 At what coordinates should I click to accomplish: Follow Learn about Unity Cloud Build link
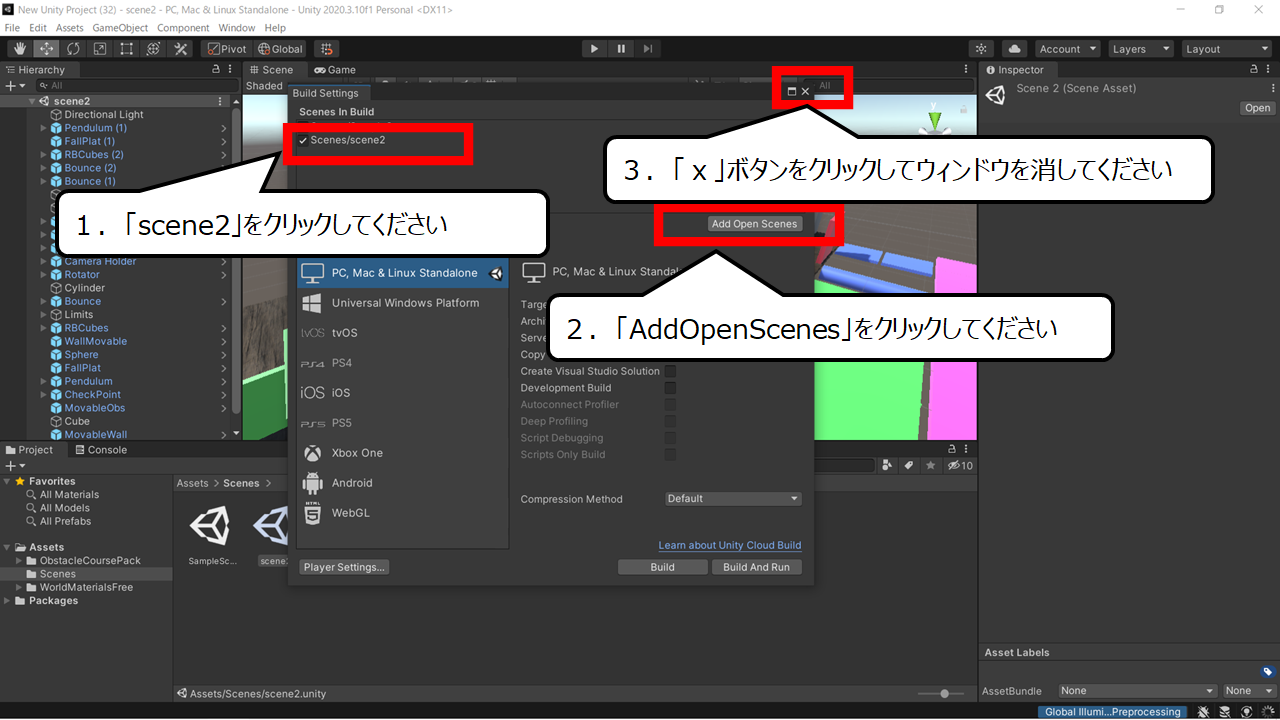pos(730,545)
